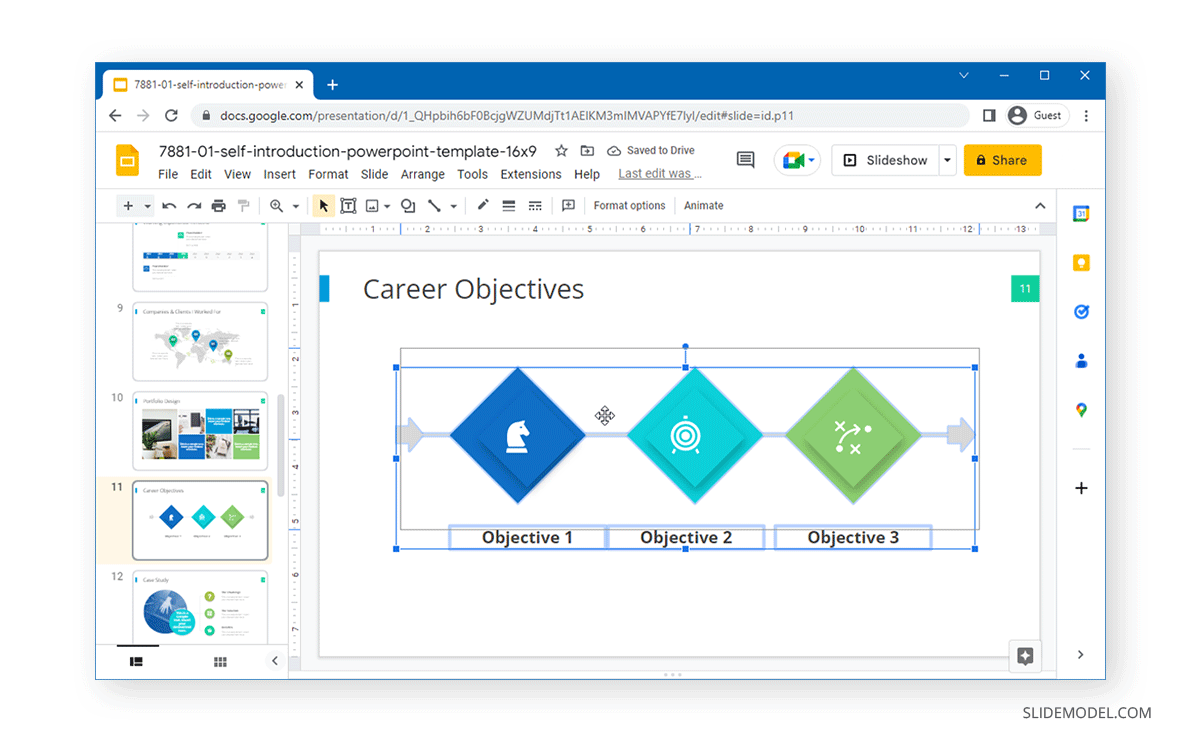Image resolution: width=1200 pixels, height=743 pixels.
Task: Open the Zoom tool
Action: [x=277, y=205]
